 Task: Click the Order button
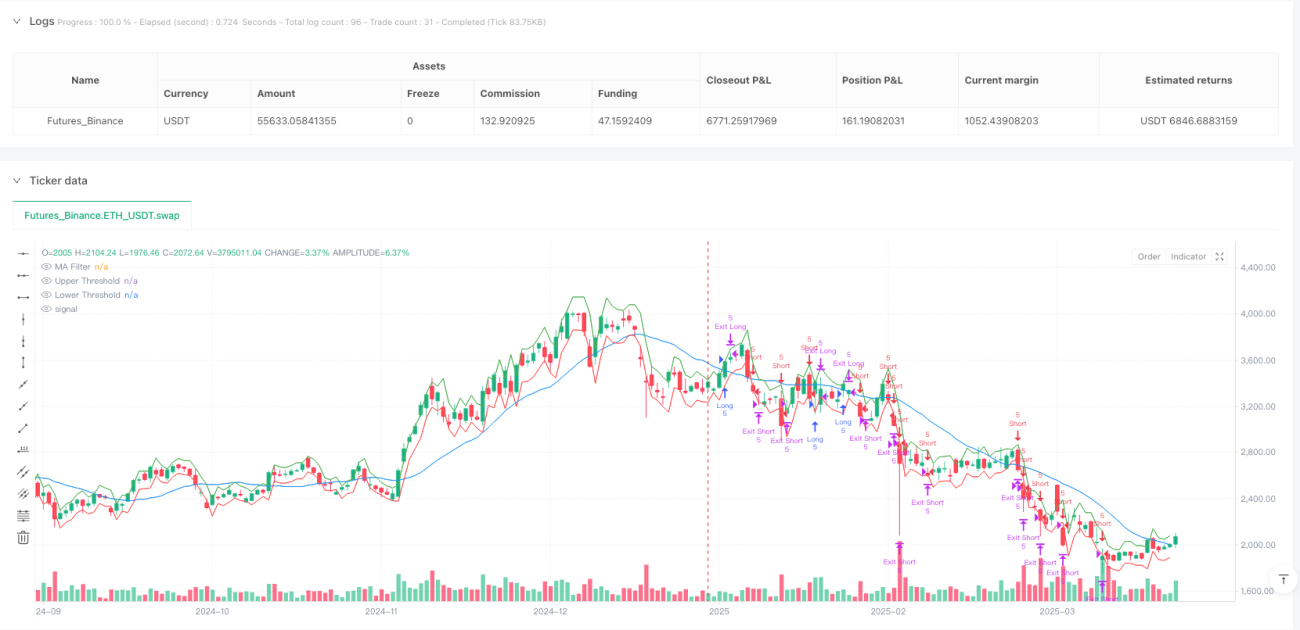point(1149,257)
